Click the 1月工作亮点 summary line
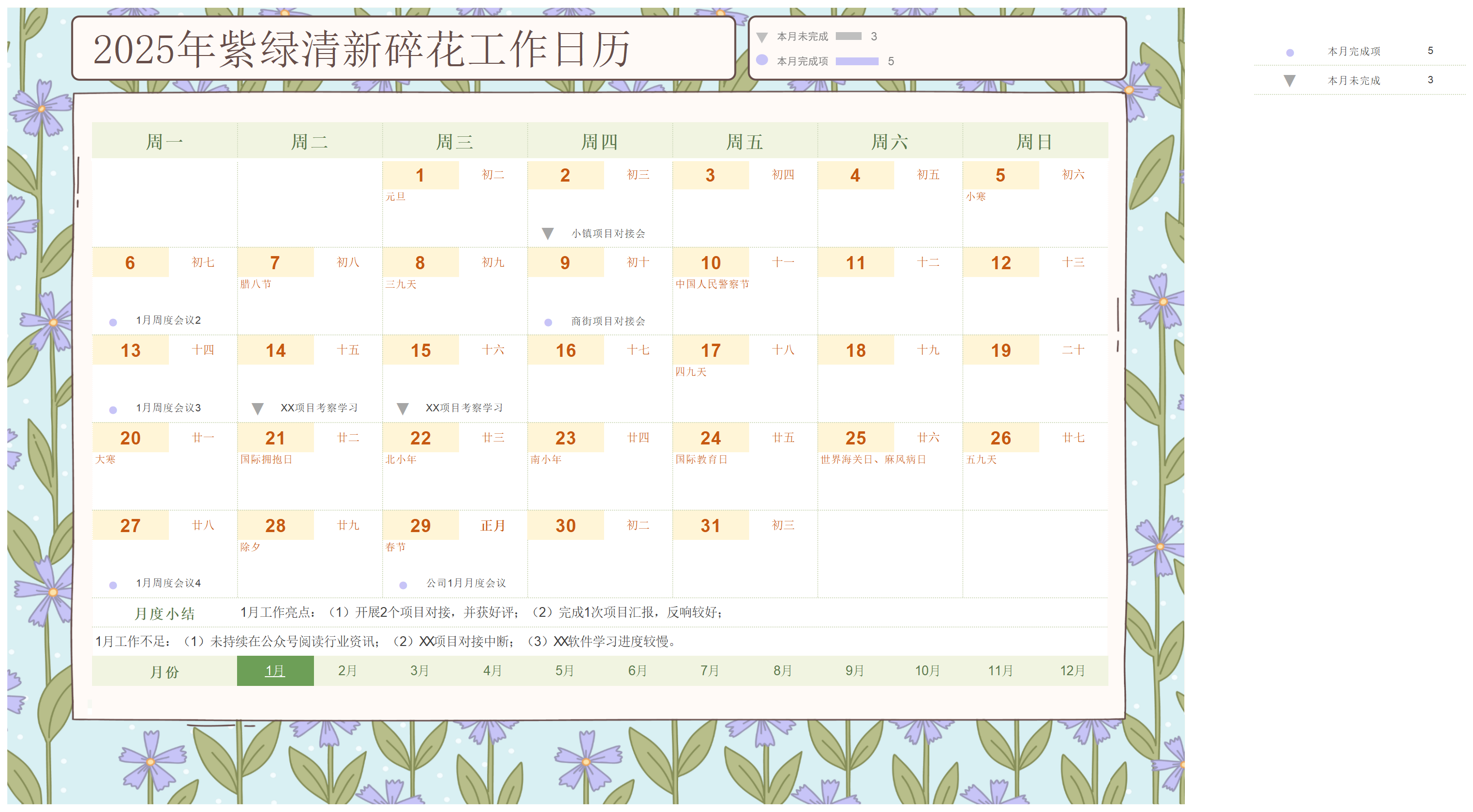The width and height of the screenshot is (1473, 812). pos(481,612)
